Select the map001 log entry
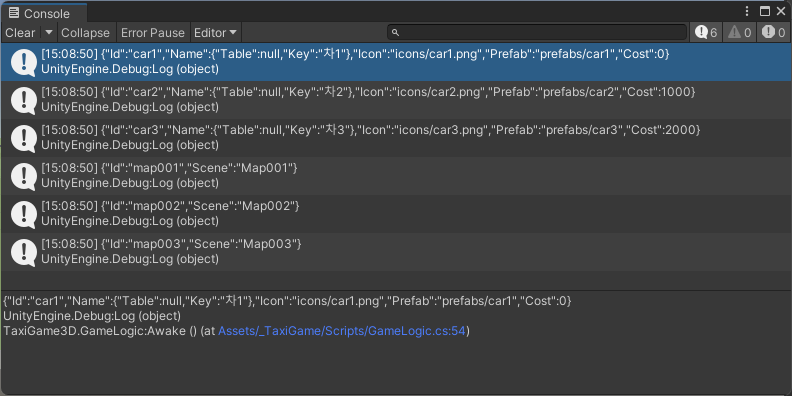 396,175
